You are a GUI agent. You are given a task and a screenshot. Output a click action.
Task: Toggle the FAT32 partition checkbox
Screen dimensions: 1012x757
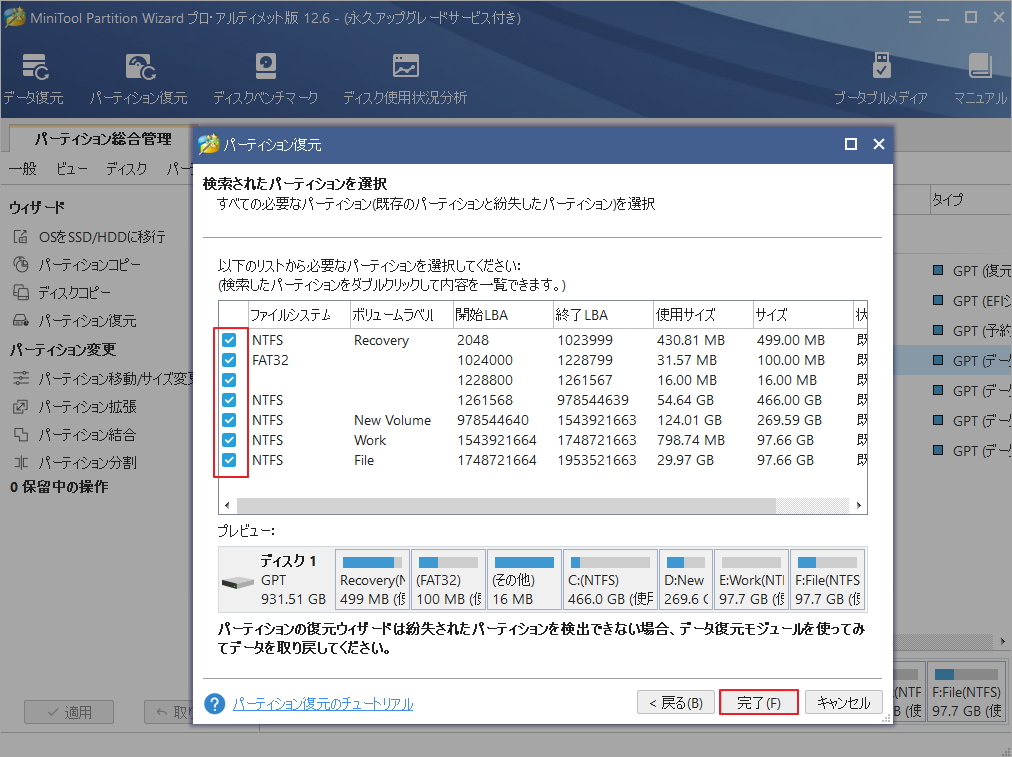(229, 360)
